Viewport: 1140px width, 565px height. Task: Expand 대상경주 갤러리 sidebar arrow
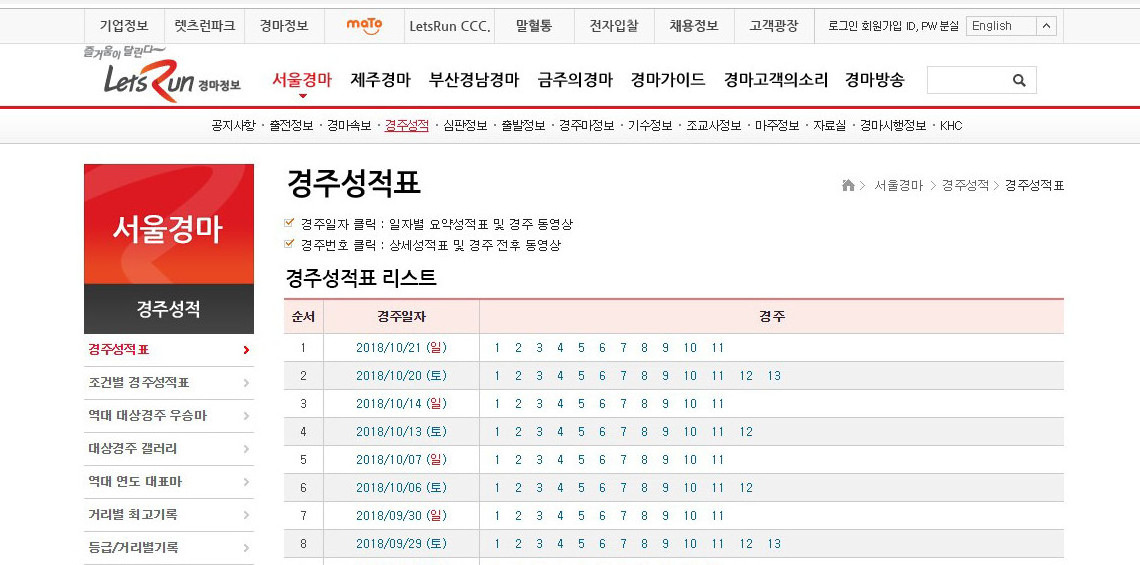246,449
